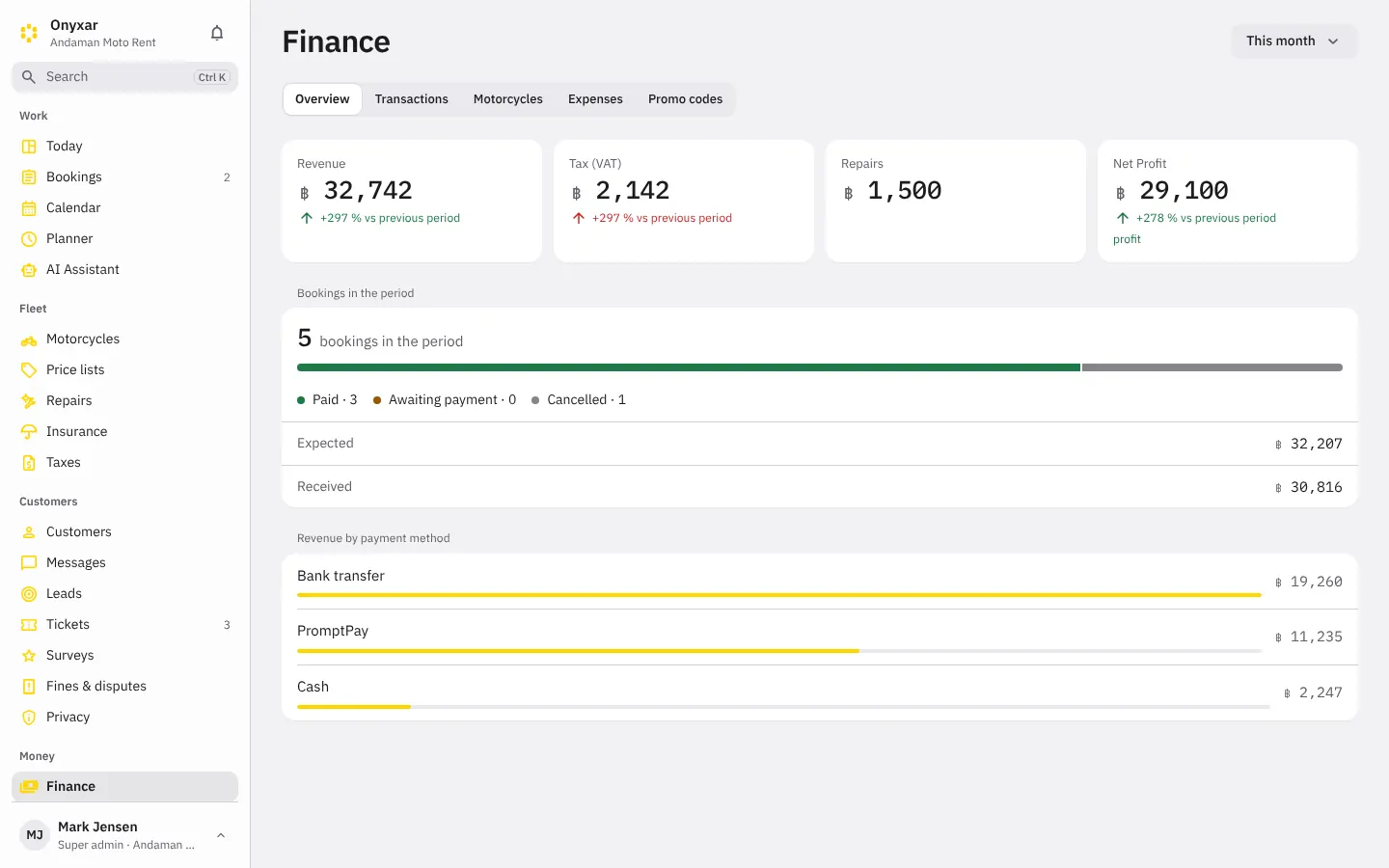Click the Today sidebar icon

(x=29, y=147)
